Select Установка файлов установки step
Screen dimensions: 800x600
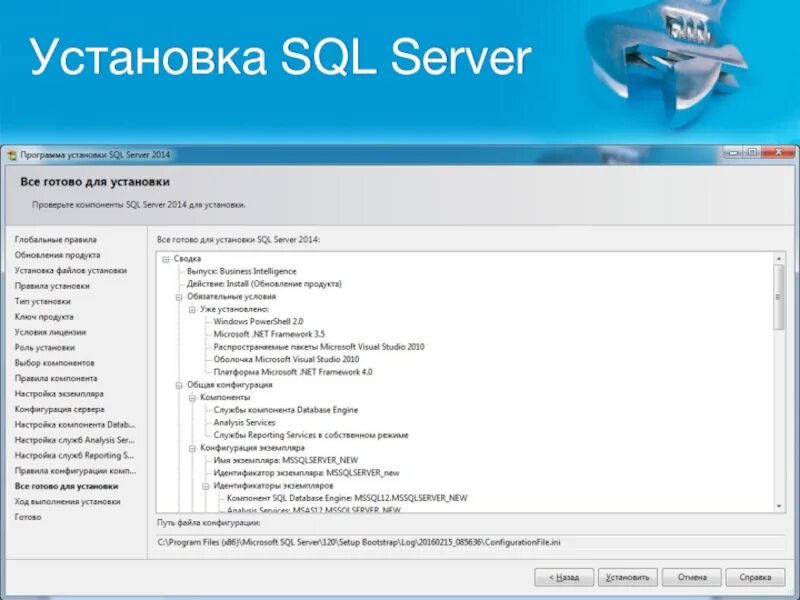coord(70,270)
